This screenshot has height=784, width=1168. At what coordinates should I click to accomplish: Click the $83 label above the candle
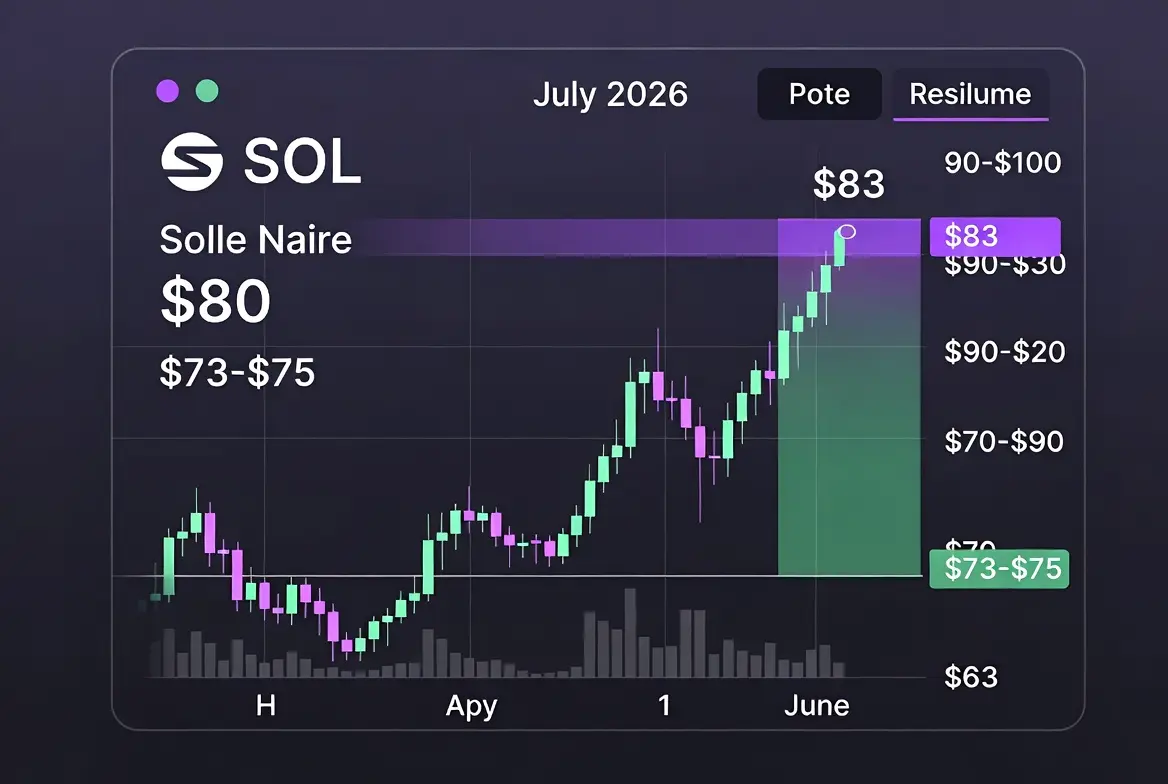pos(848,183)
